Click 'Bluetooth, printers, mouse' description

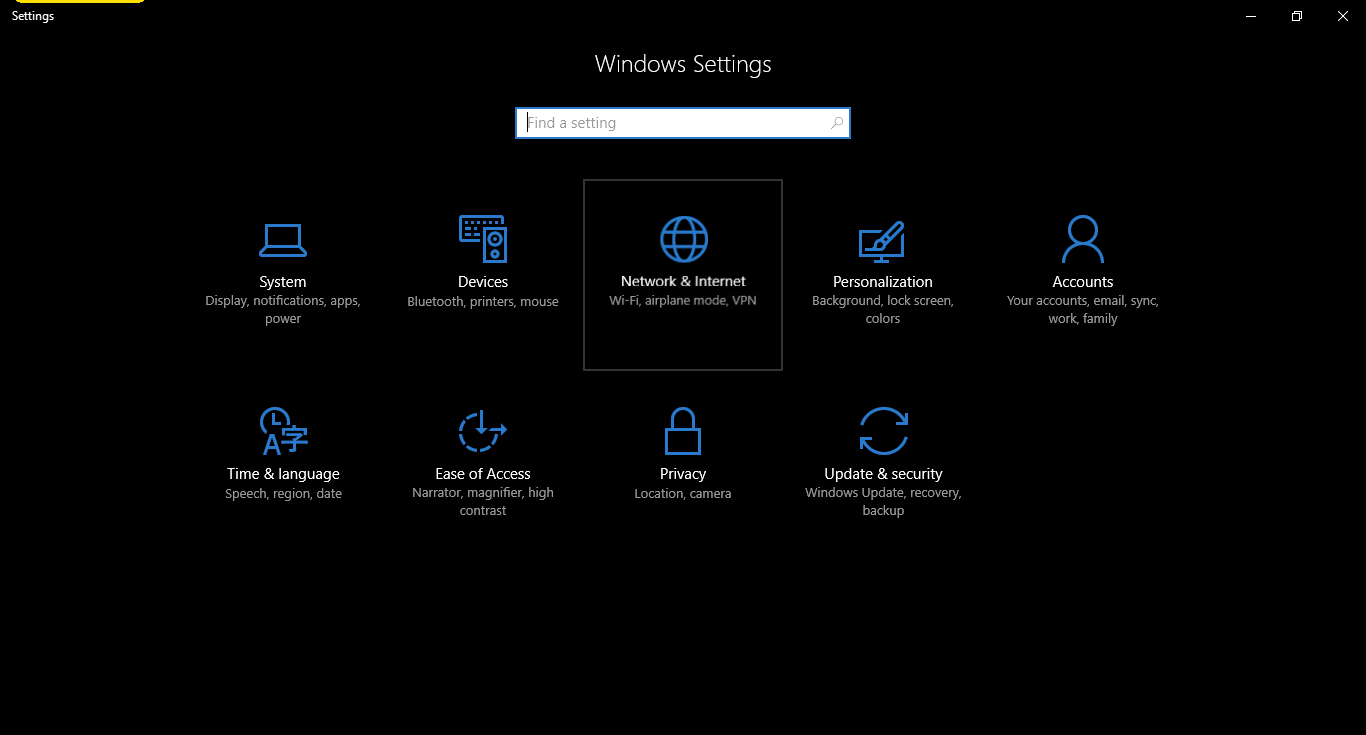(x=483, y=302)
